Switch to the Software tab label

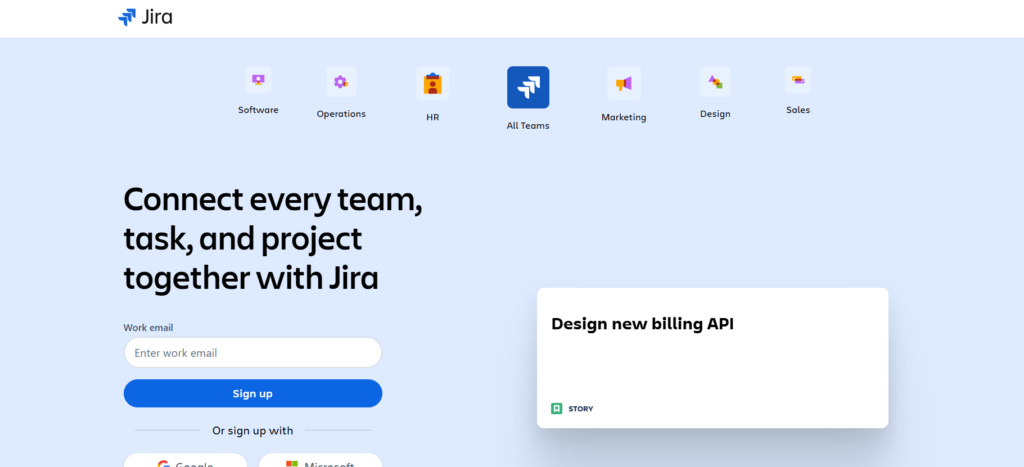pyautogui.click(x=258, y=110)
